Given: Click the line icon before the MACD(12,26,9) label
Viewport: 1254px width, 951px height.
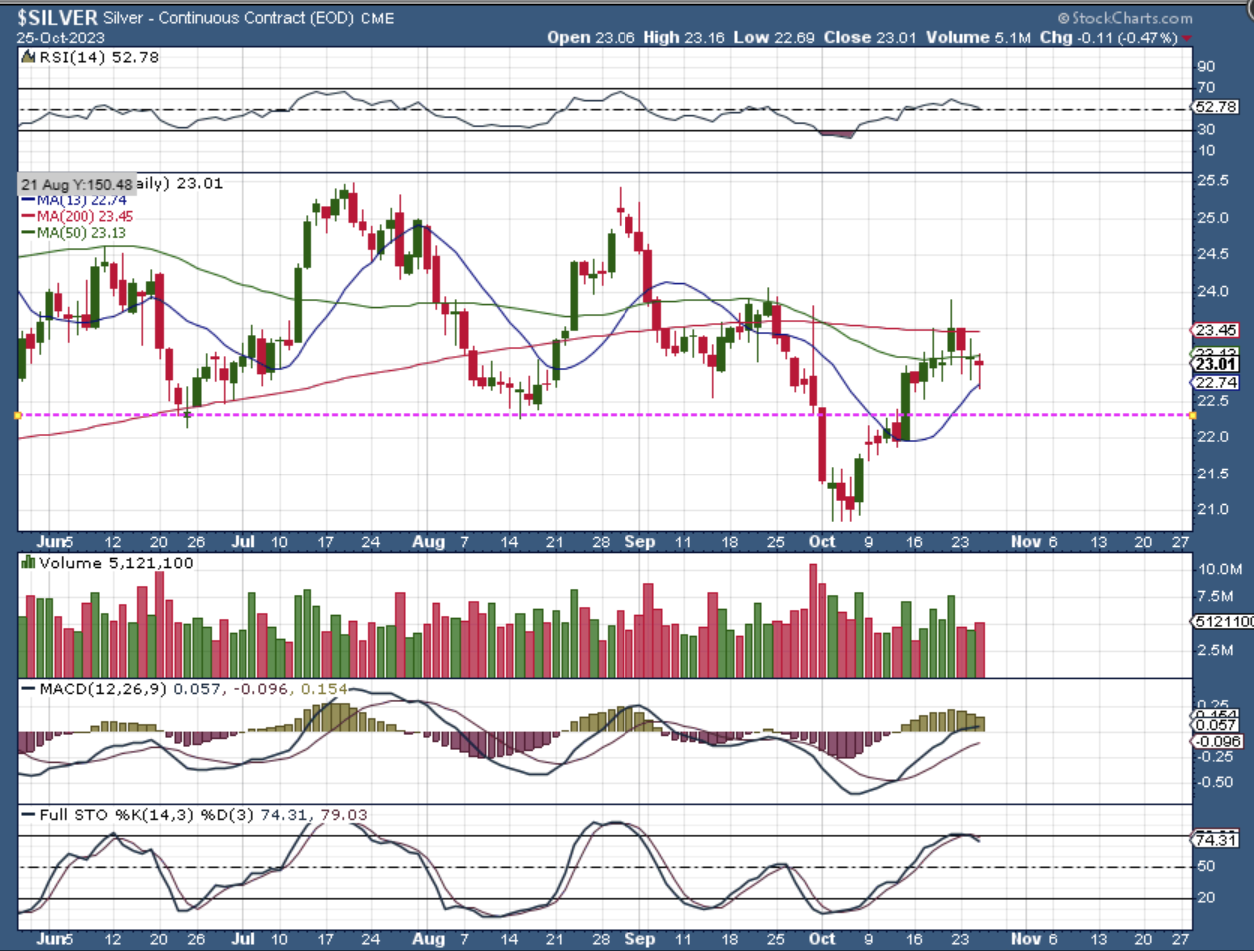Looking at the screenshot, I should pos(26,688).
